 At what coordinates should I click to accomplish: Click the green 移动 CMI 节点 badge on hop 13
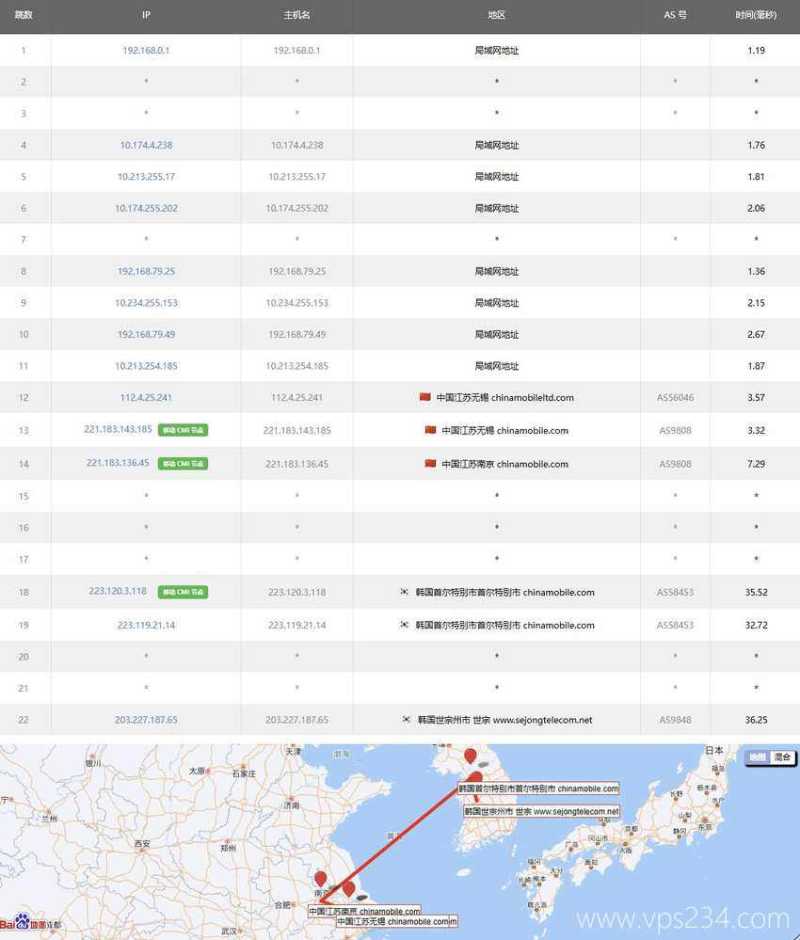click(185, 430)
